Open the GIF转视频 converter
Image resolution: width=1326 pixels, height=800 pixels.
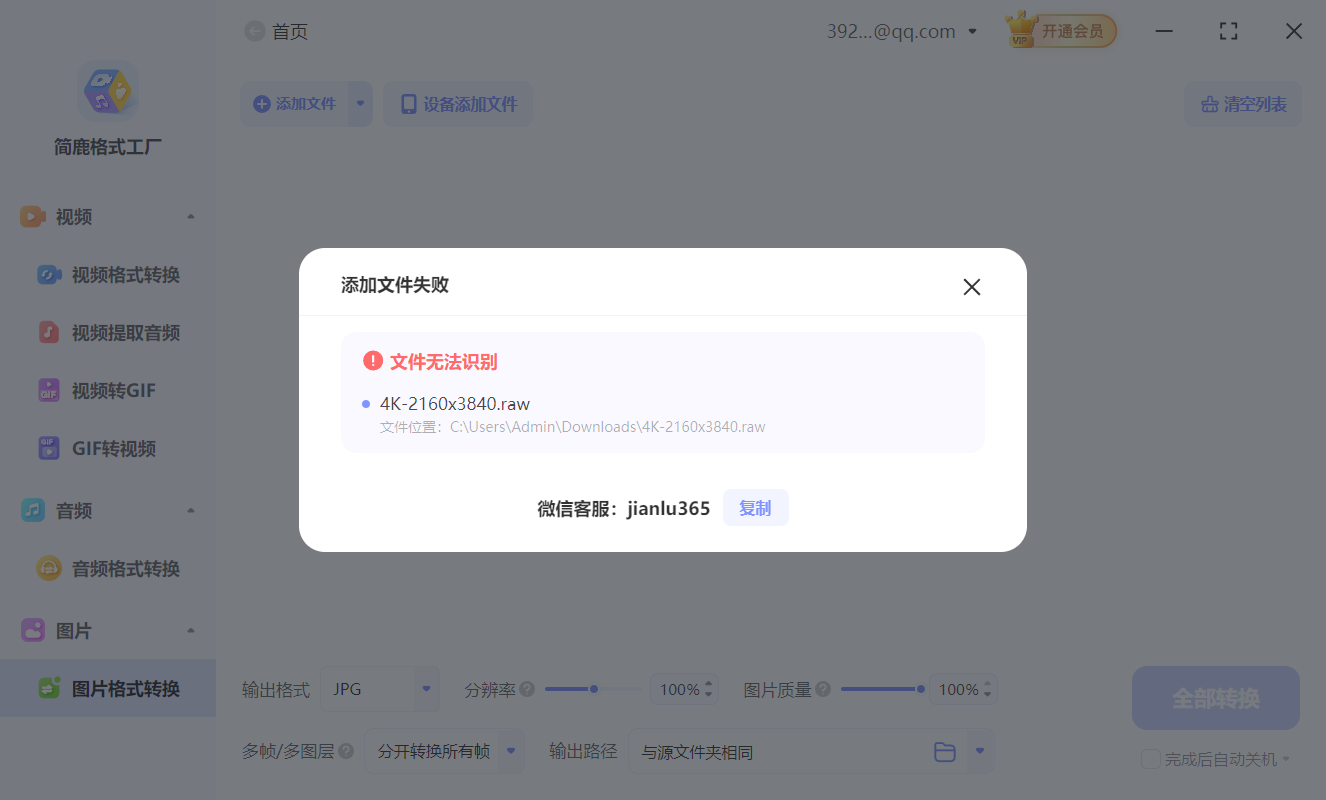[105, 448]
